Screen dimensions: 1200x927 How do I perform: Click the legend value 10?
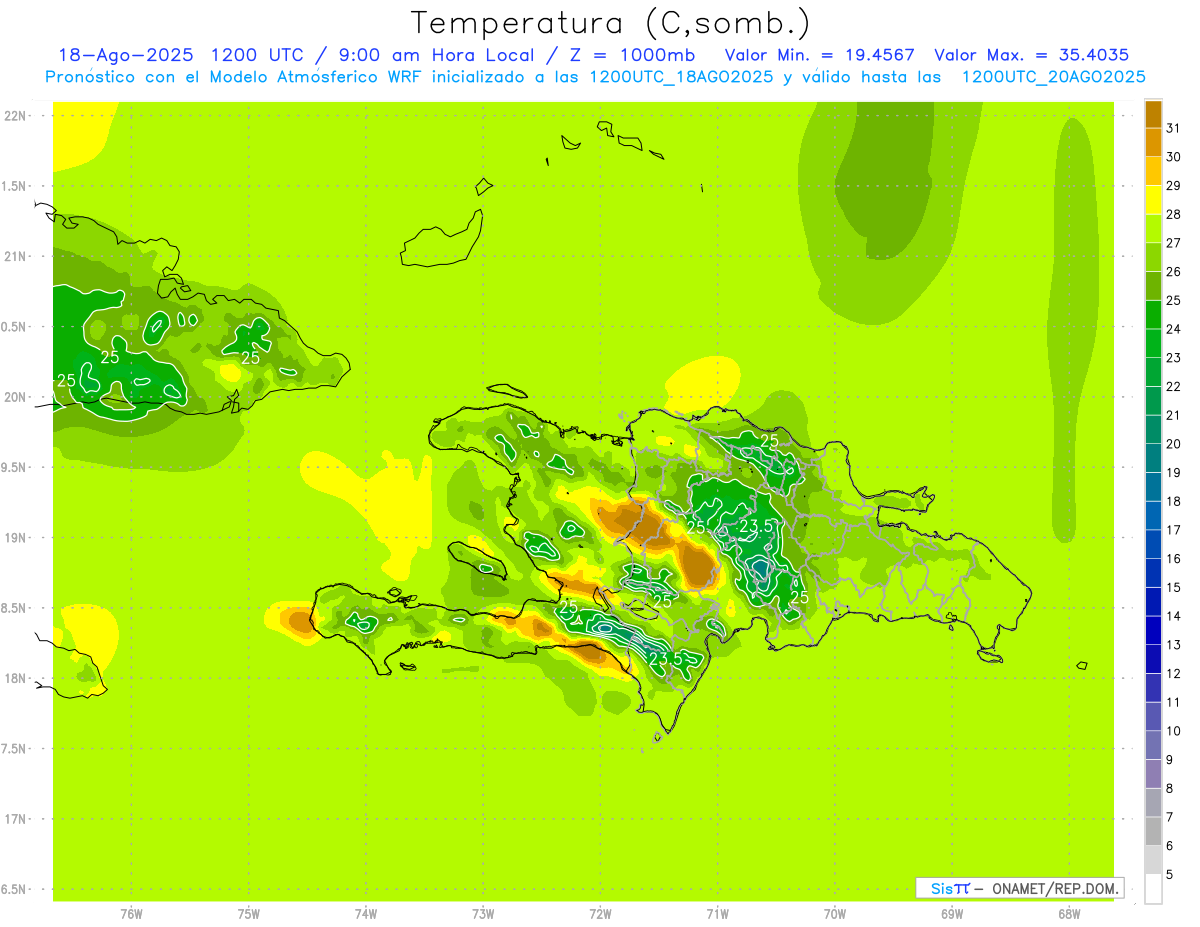click(1174, 731)
